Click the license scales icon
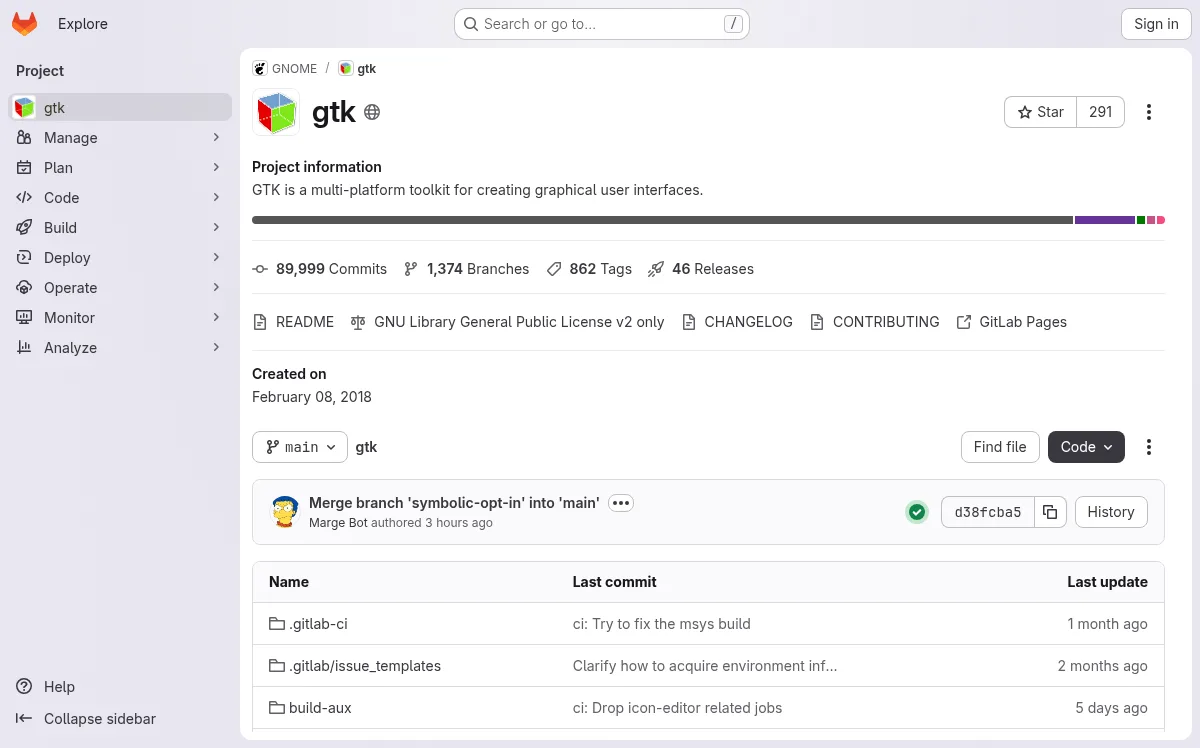Screen dimensions: 1200x748 pyautogui.click(x=358, y=322)
